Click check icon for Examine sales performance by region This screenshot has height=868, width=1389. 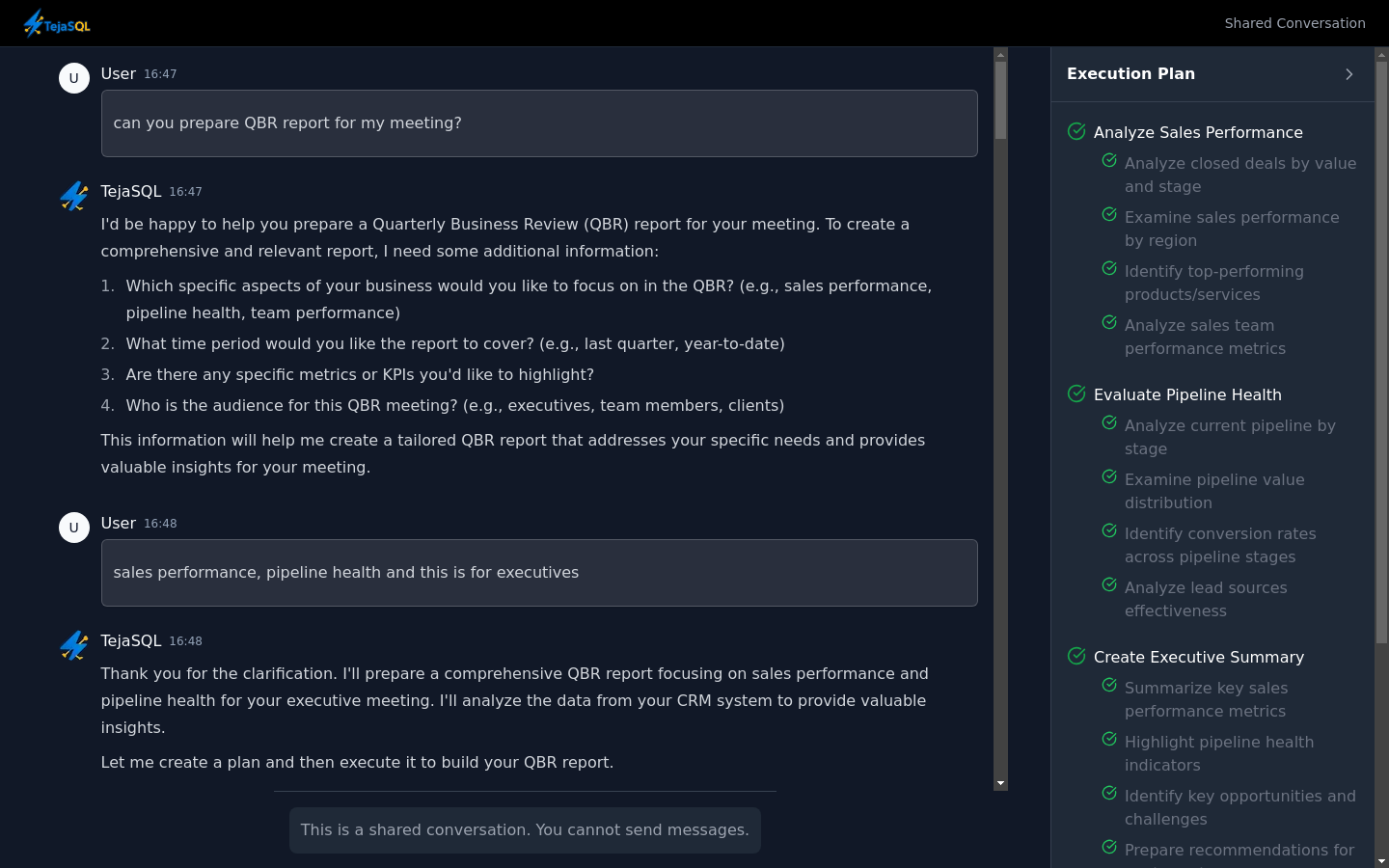click(x=1109, y=214)
